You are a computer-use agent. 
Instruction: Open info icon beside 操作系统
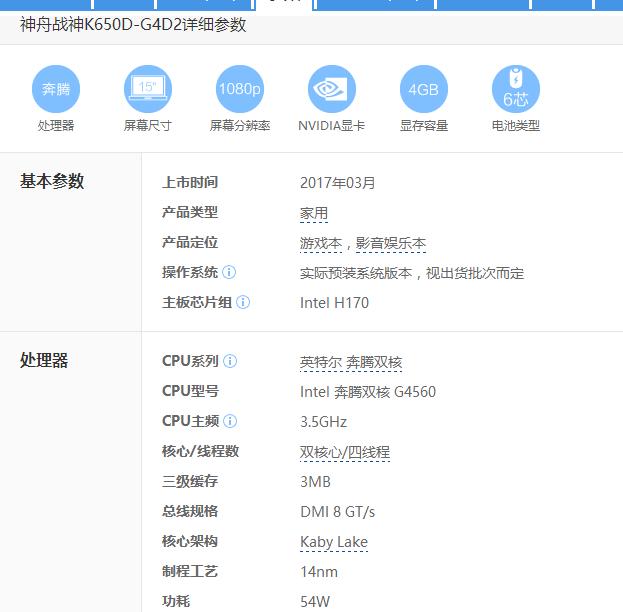(x=229, y=272)
